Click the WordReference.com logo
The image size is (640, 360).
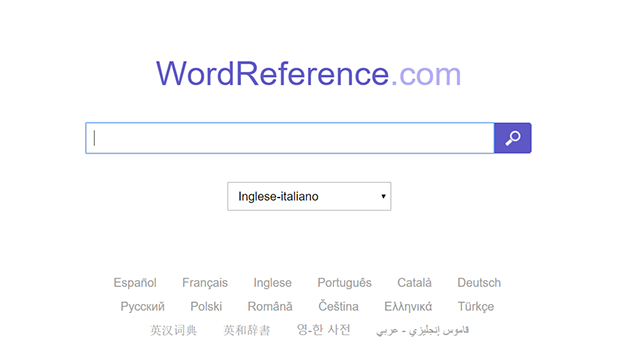(309, 74)
